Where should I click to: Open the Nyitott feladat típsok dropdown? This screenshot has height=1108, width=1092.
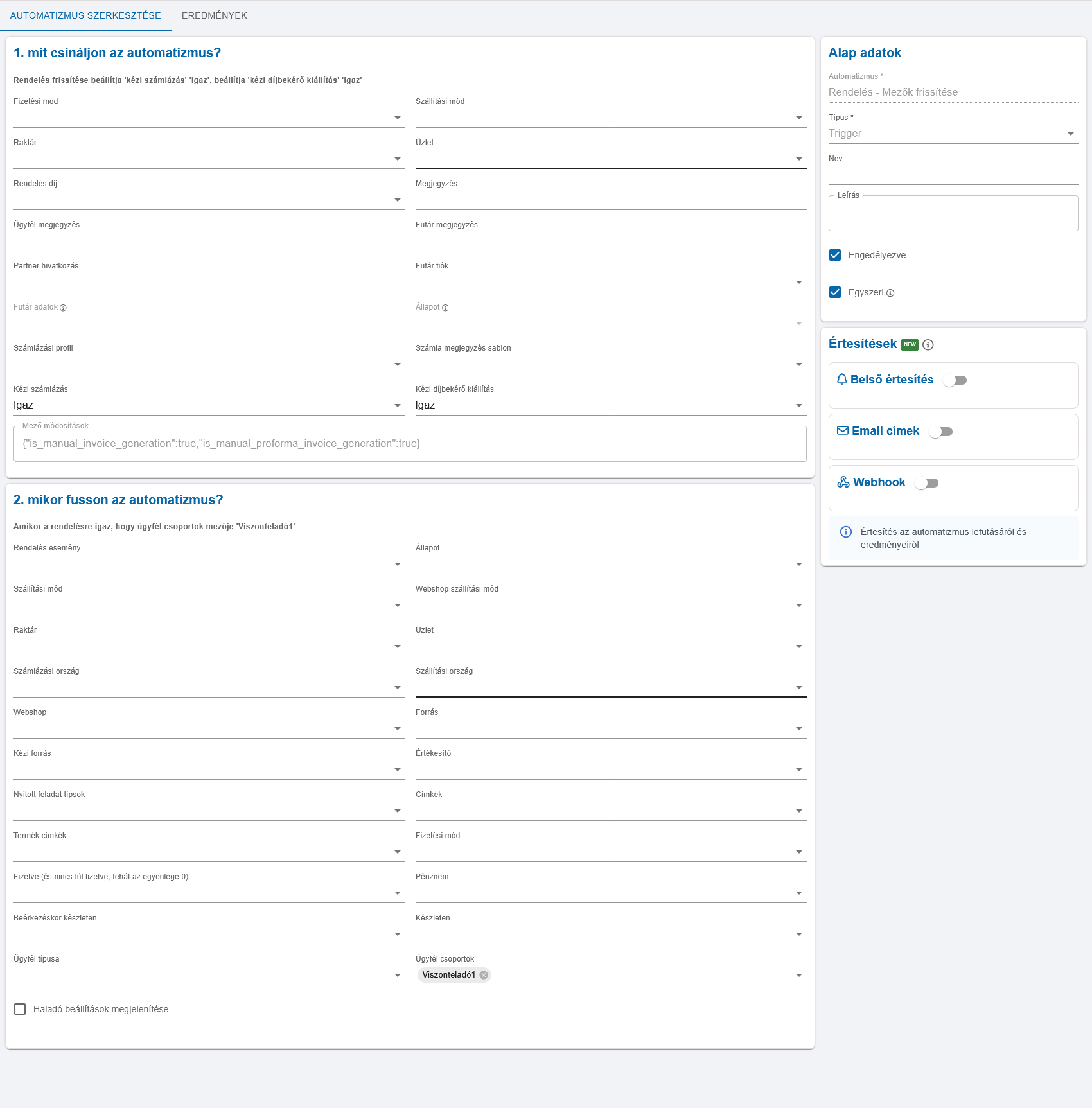pyautogui.click(x=209, y=811)
